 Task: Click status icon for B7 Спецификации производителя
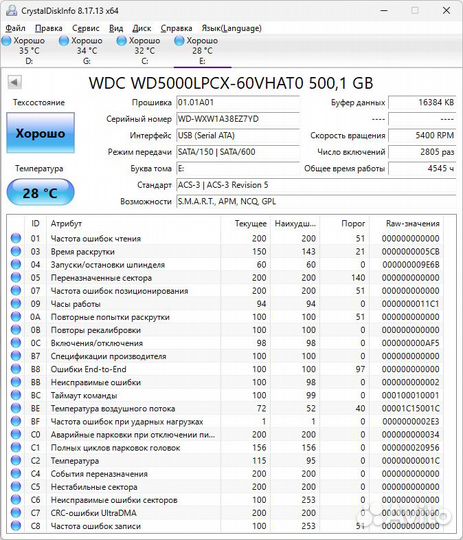pos(16,356)
